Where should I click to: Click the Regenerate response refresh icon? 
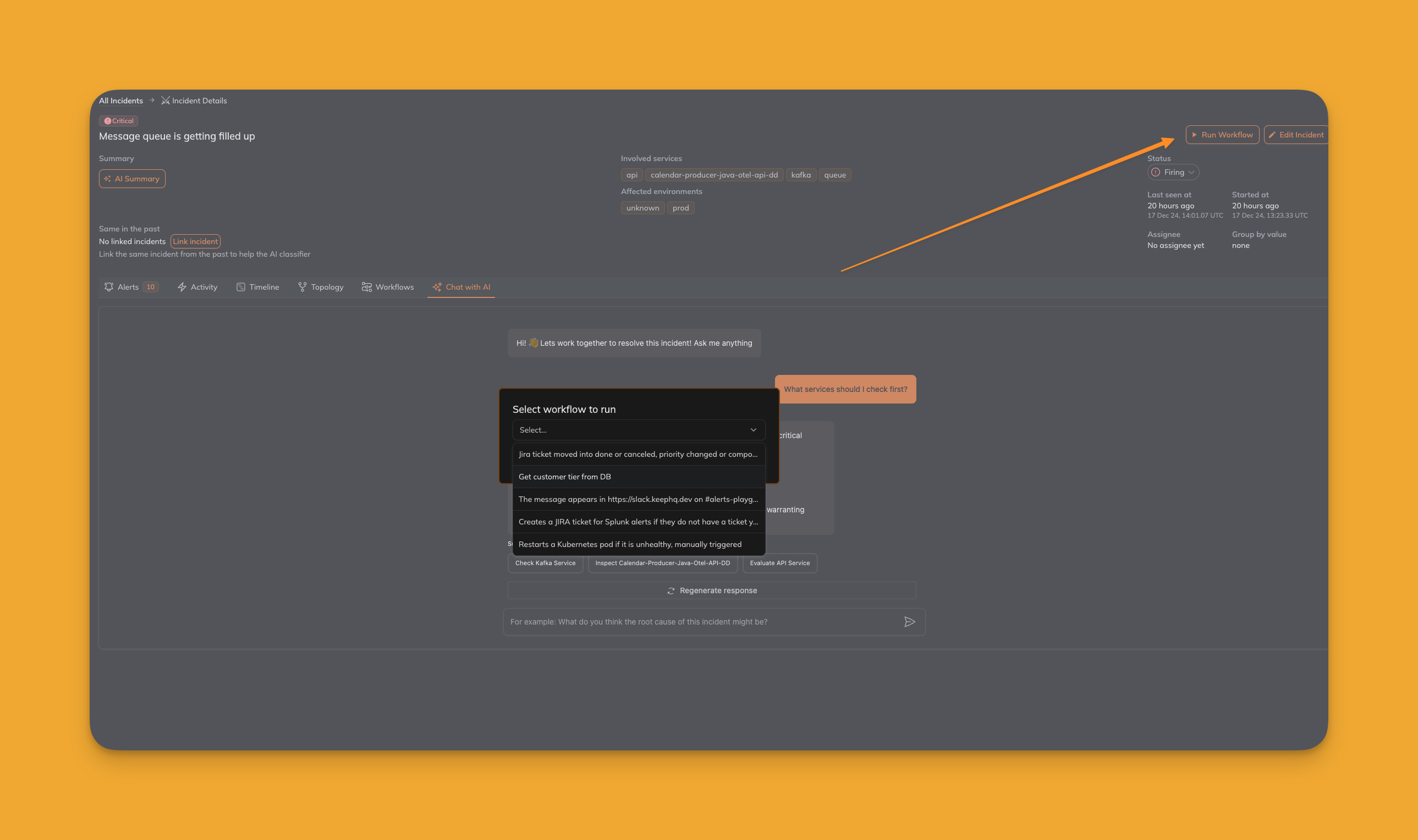[670, 590]
